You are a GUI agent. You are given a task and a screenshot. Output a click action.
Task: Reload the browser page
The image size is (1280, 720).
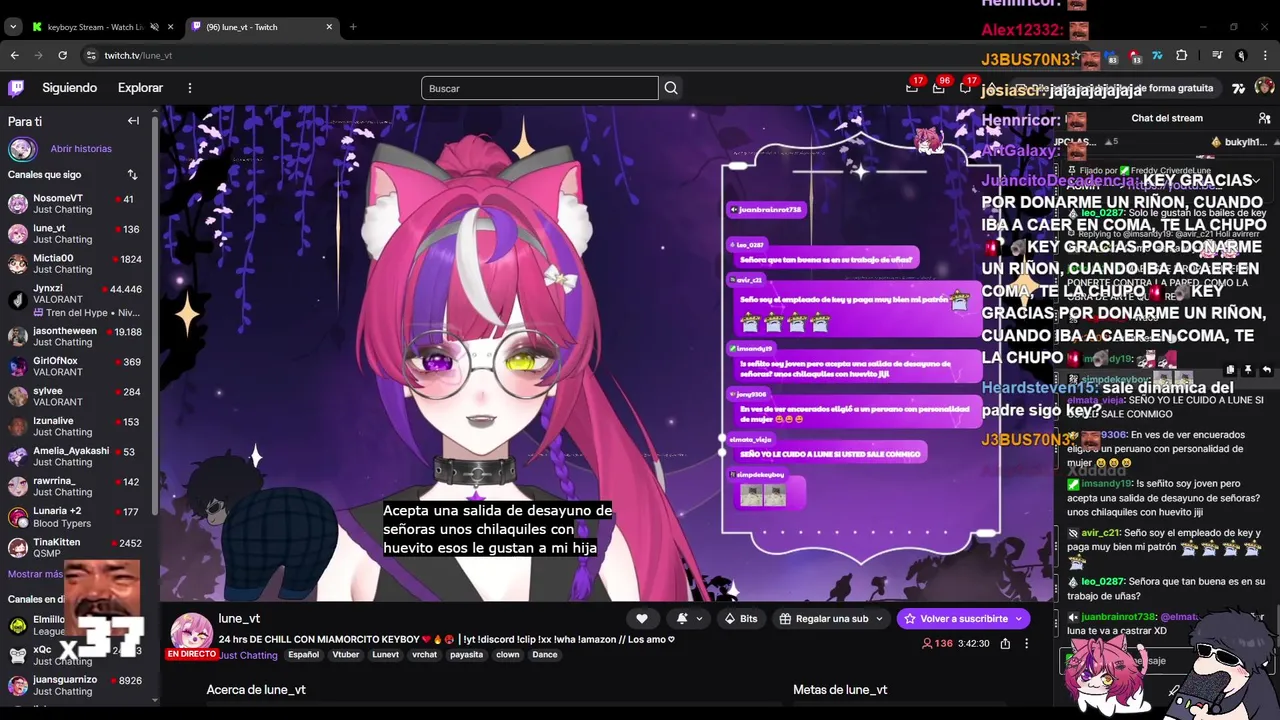coord(62,55)
